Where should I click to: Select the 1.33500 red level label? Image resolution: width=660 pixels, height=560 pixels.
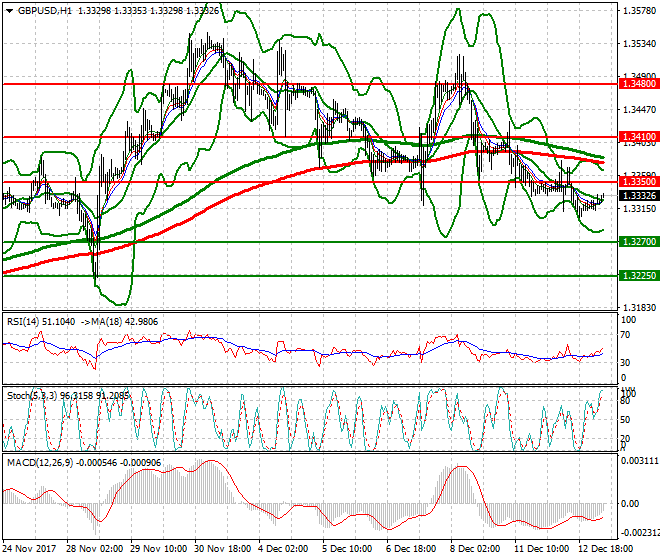tap(639, 182)
